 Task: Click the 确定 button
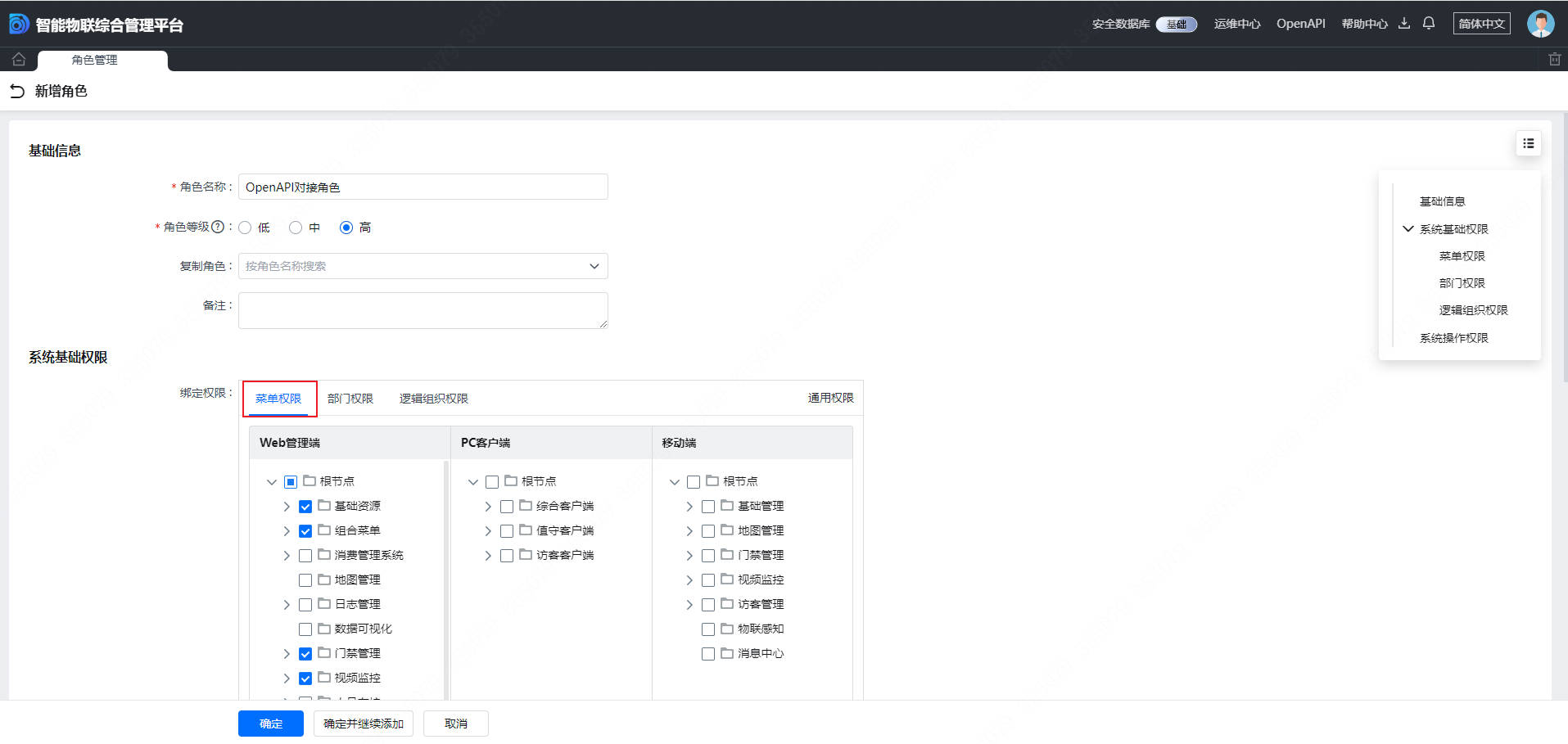click(x=271, y=724)
